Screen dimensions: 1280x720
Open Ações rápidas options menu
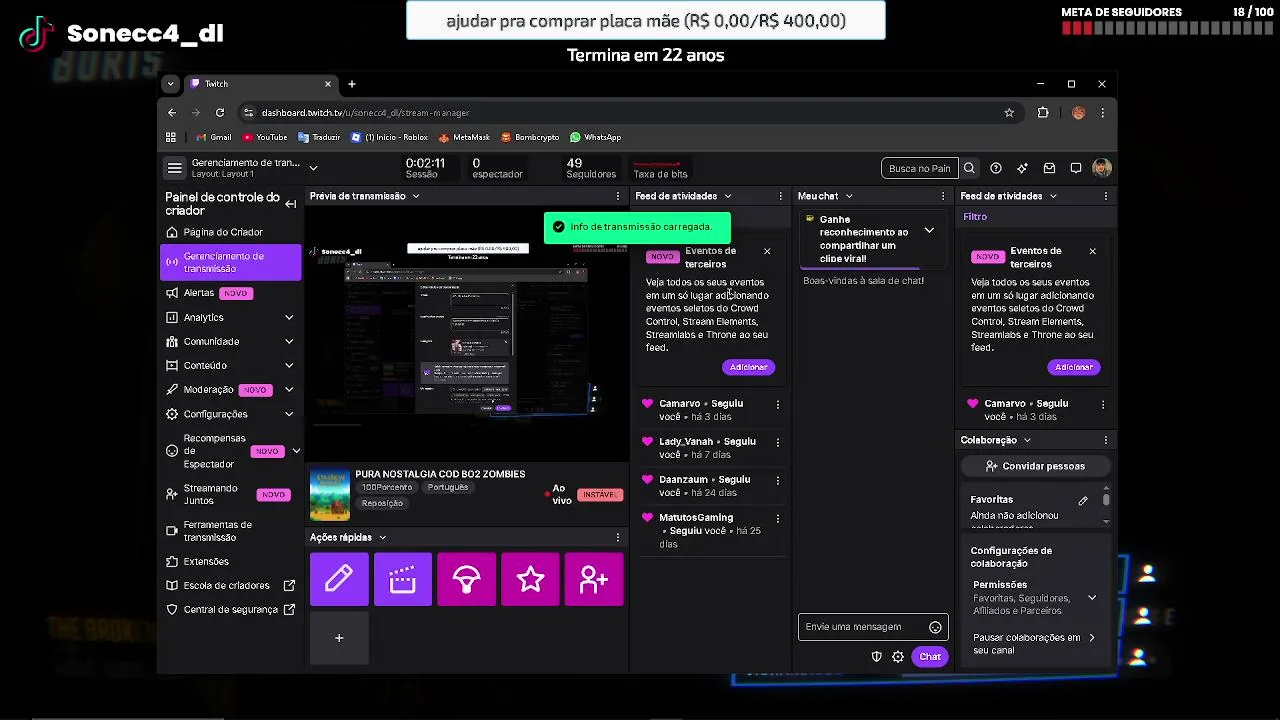point(618,537)
